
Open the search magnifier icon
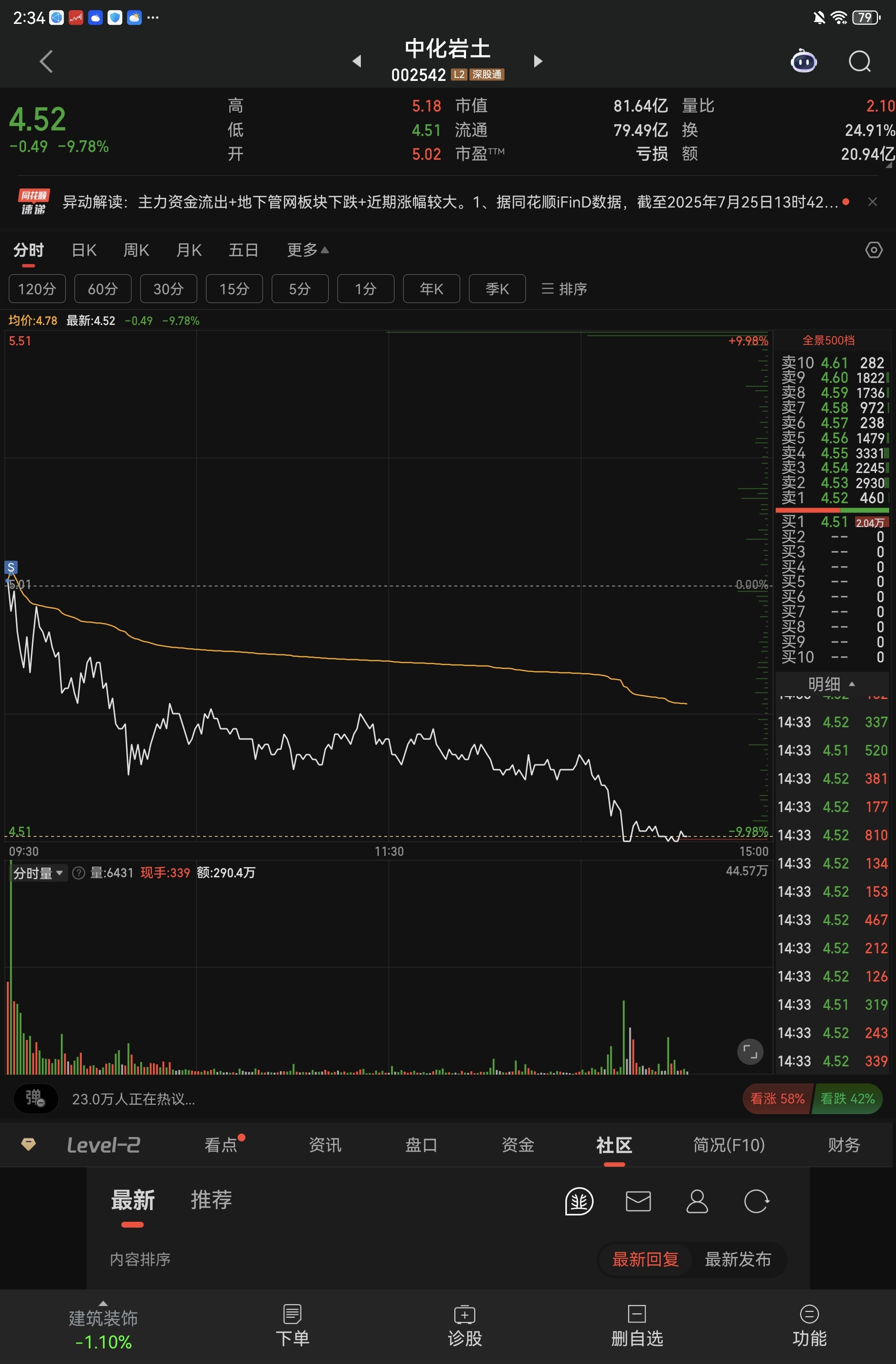(859, 61)
